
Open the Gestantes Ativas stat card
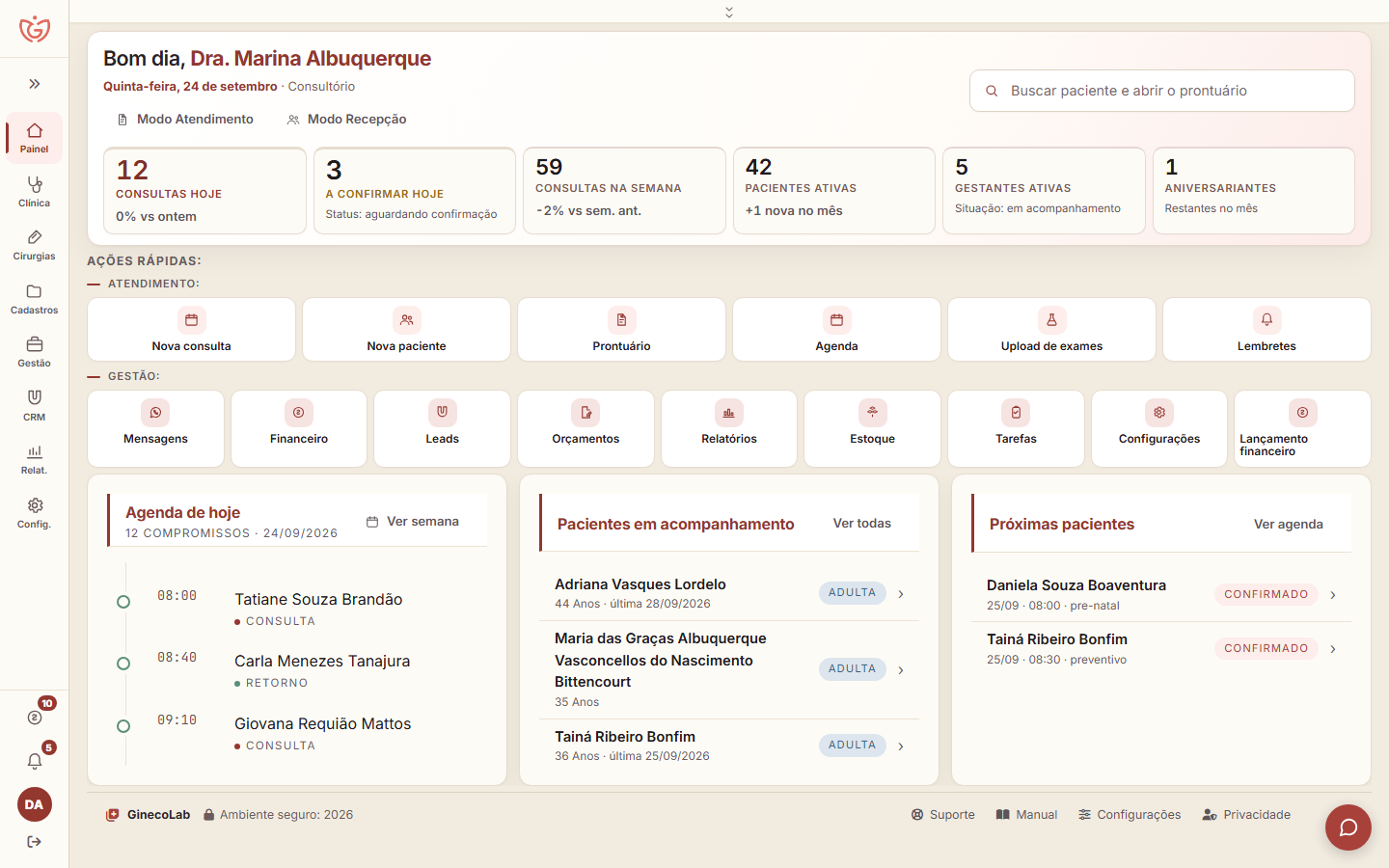(1044, 191)
